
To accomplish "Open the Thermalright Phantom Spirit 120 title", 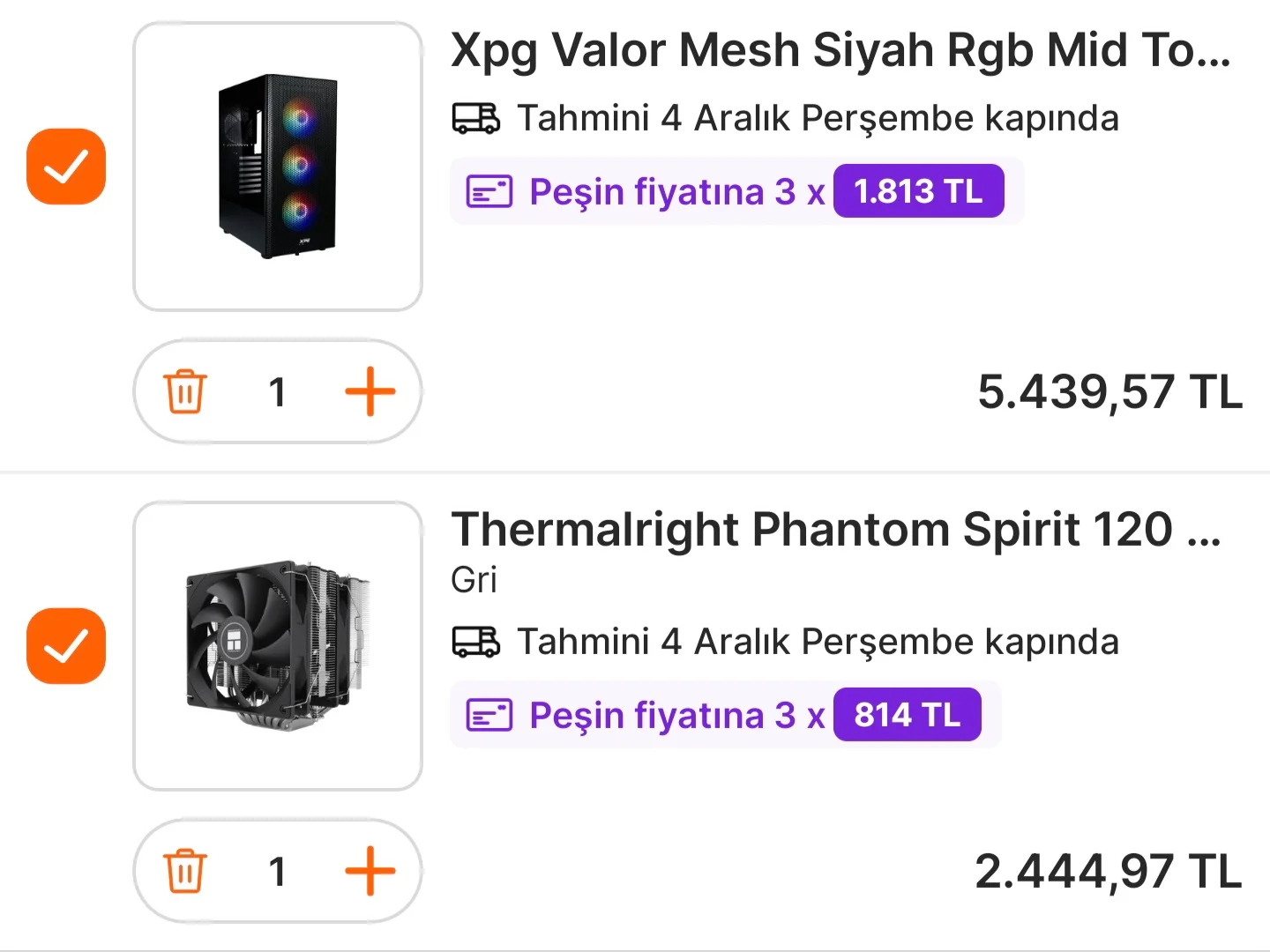I will 835,530.
